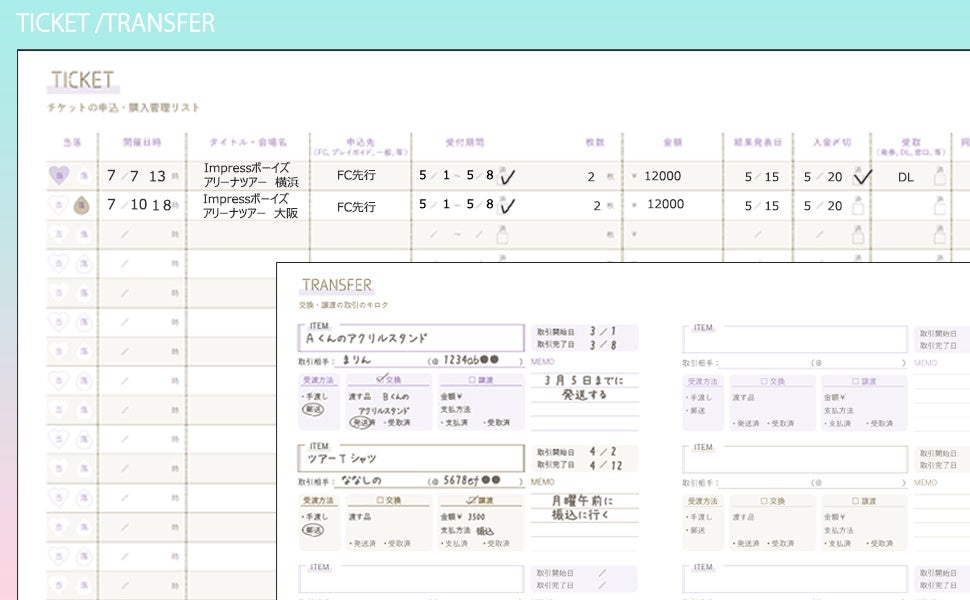Click the 受付期間 column header
This screenshot has width=970, height=600.
pos(465,142)
